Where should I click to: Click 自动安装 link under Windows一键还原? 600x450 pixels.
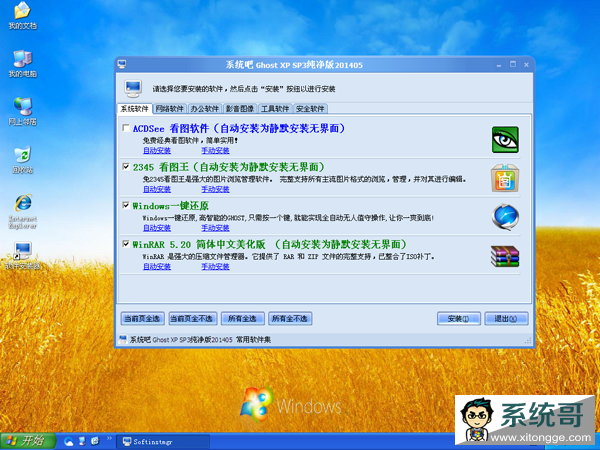pos(157,228)
